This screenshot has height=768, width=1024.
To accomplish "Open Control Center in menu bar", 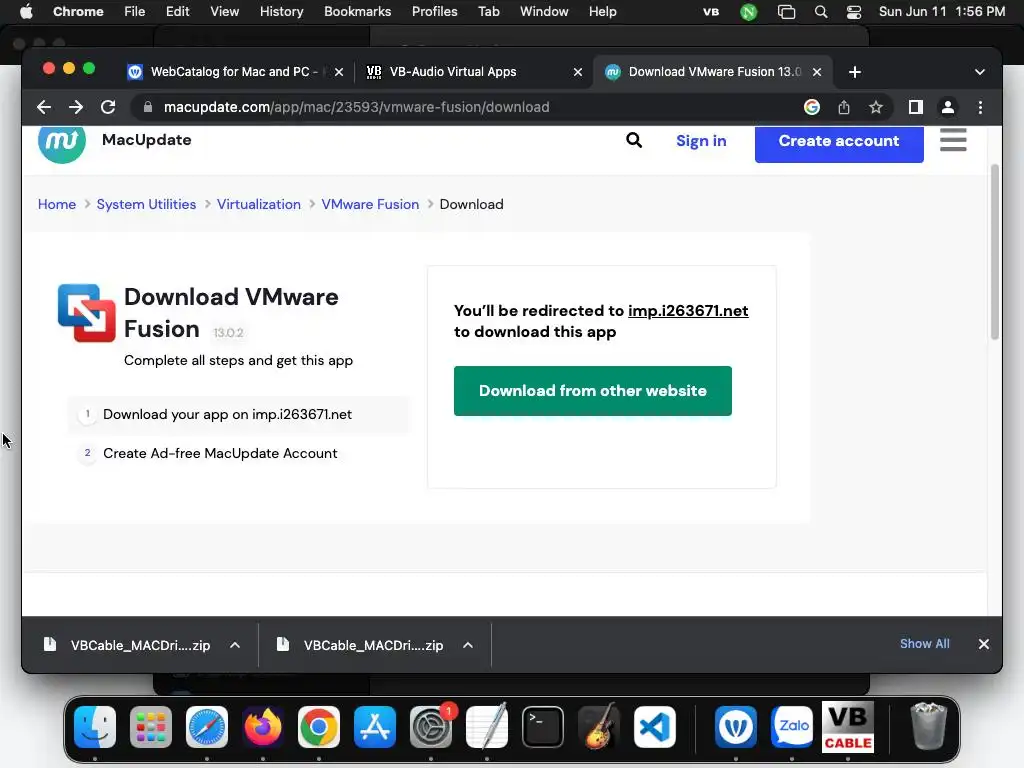I will 854,12.
